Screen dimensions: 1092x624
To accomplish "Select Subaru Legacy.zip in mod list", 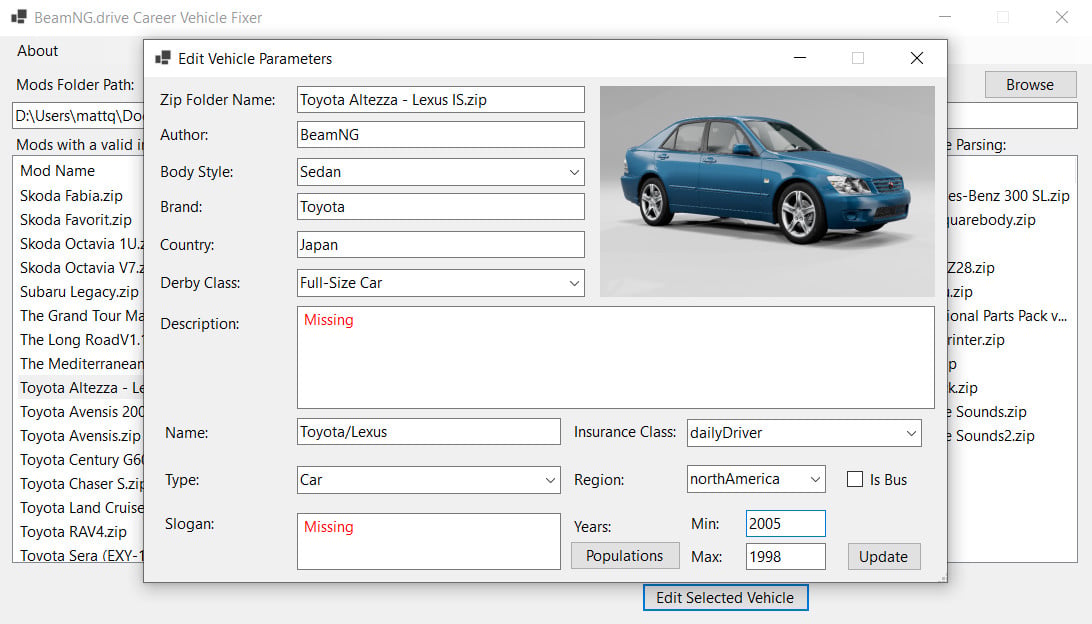I will pyautogui.click(x=79, y=292).
